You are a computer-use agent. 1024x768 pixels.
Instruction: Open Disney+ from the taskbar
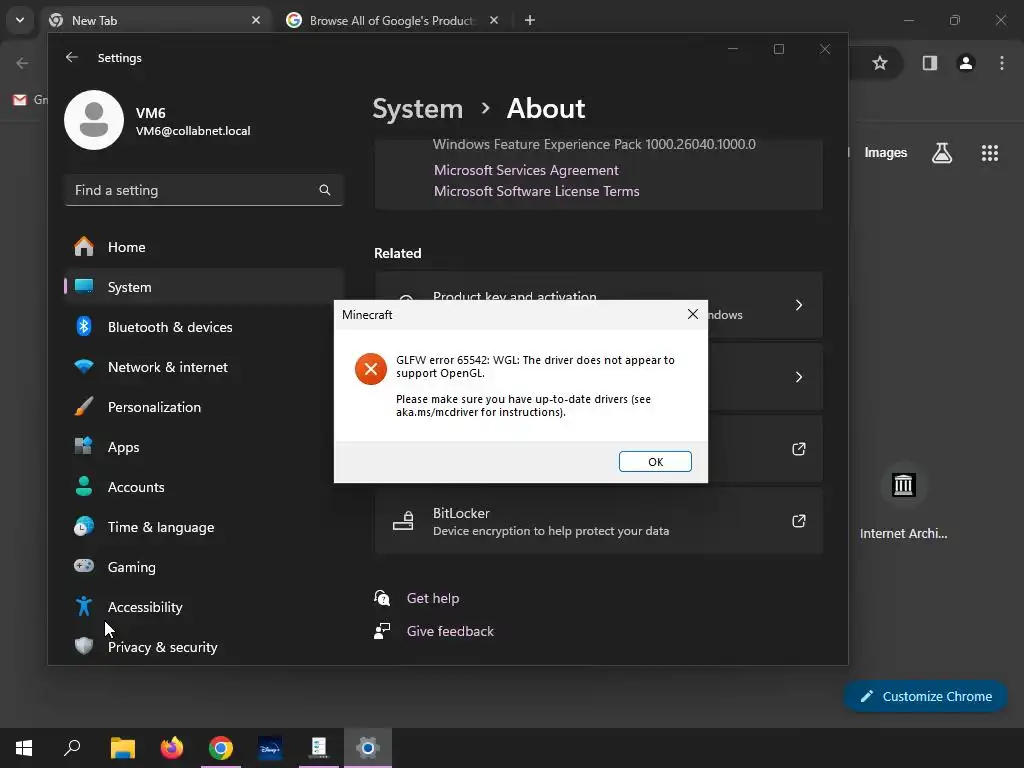[x=270, y=748]
